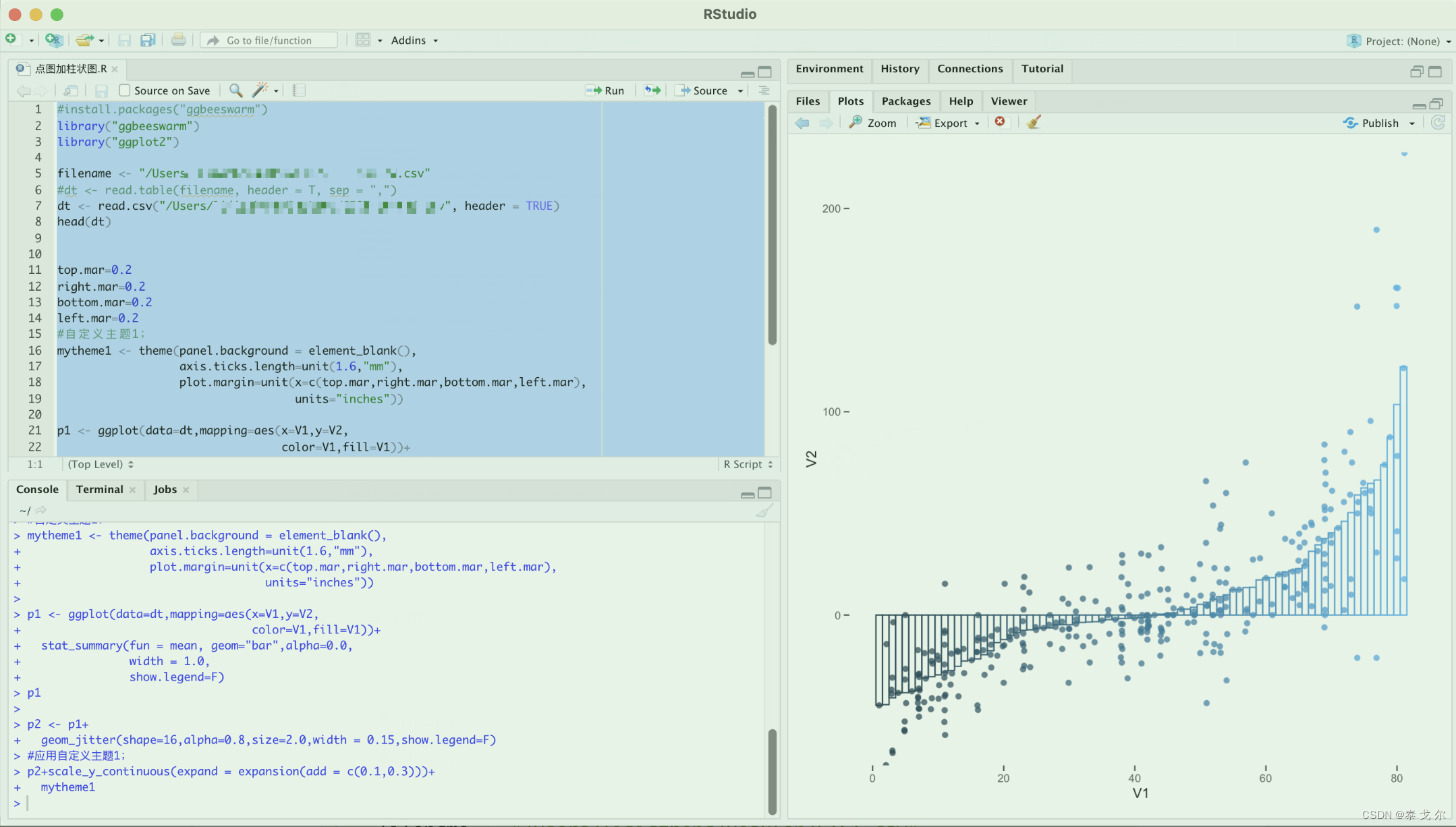Switch to the Packages tab
Image resolution: width=1456 pixels, height=827 pixels.
coord(905,101)
